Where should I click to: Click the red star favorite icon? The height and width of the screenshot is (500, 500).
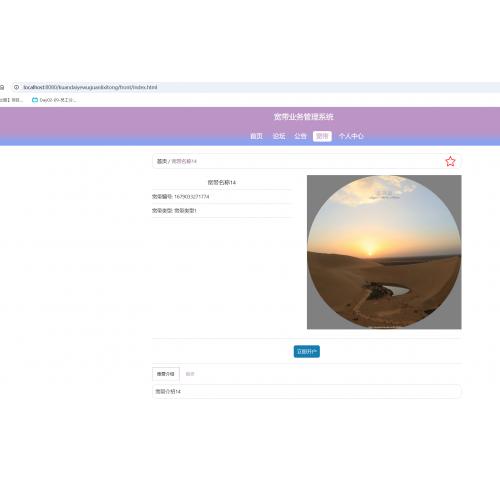[x=450, y=161]
